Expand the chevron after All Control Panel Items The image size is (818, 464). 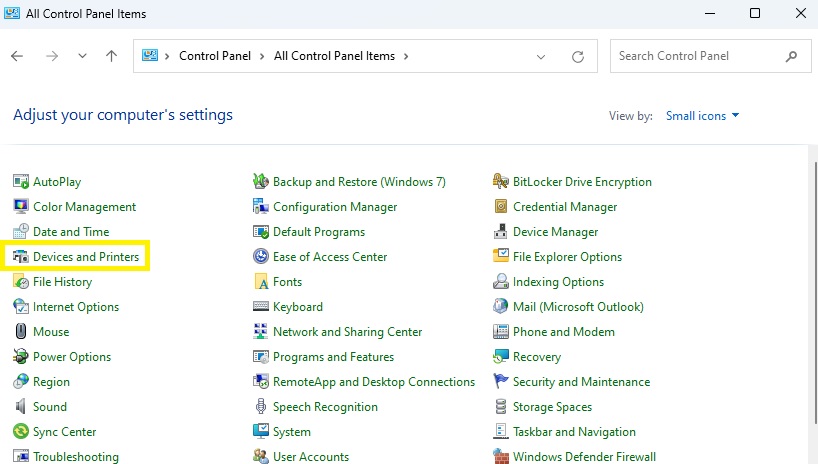[x=406, y=56]
